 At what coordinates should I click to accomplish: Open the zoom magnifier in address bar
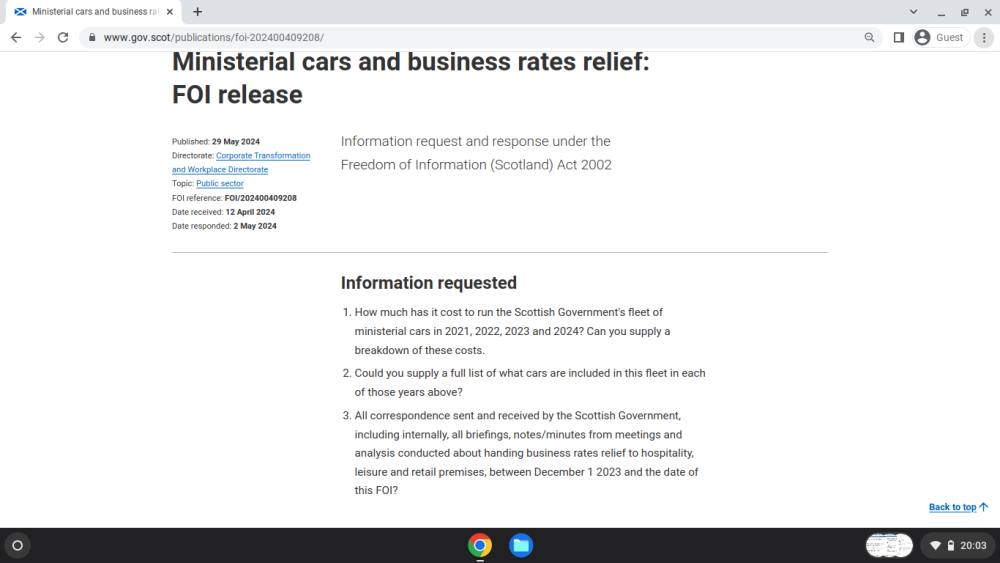click(x=869, y=38)
